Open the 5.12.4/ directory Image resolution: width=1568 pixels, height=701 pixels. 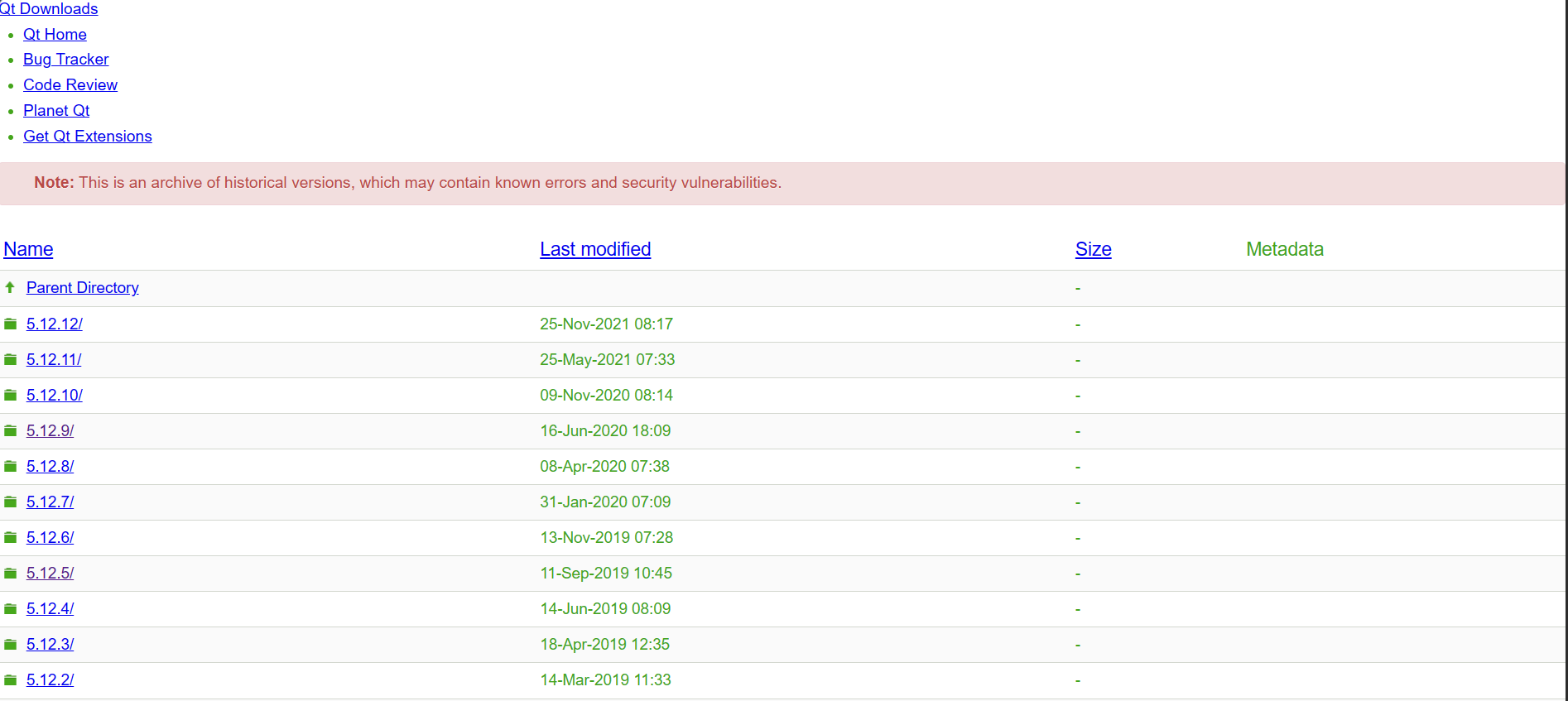coord(51,608)
